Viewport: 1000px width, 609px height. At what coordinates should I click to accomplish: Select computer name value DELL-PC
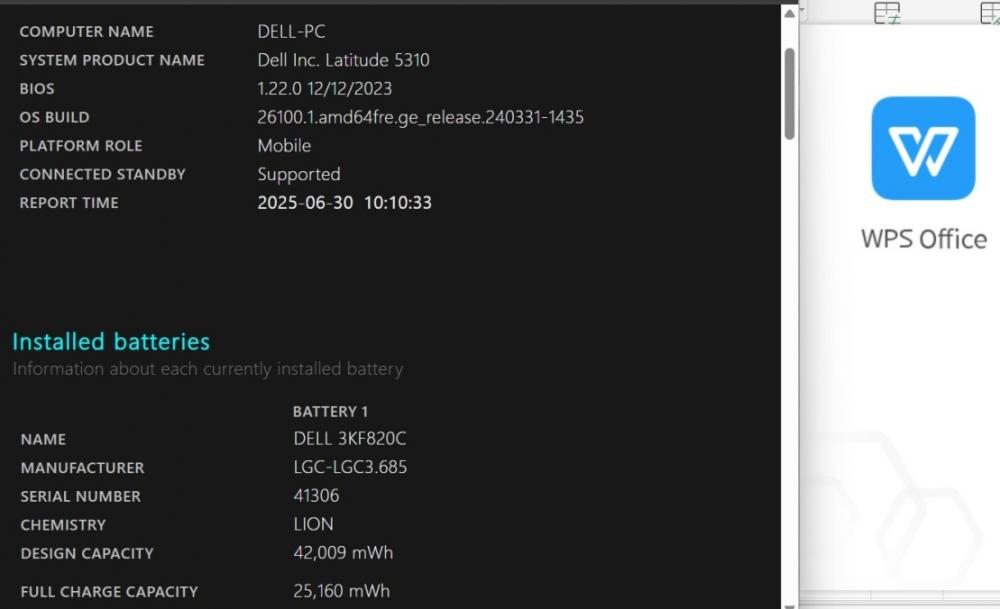(x=291, y=31)
